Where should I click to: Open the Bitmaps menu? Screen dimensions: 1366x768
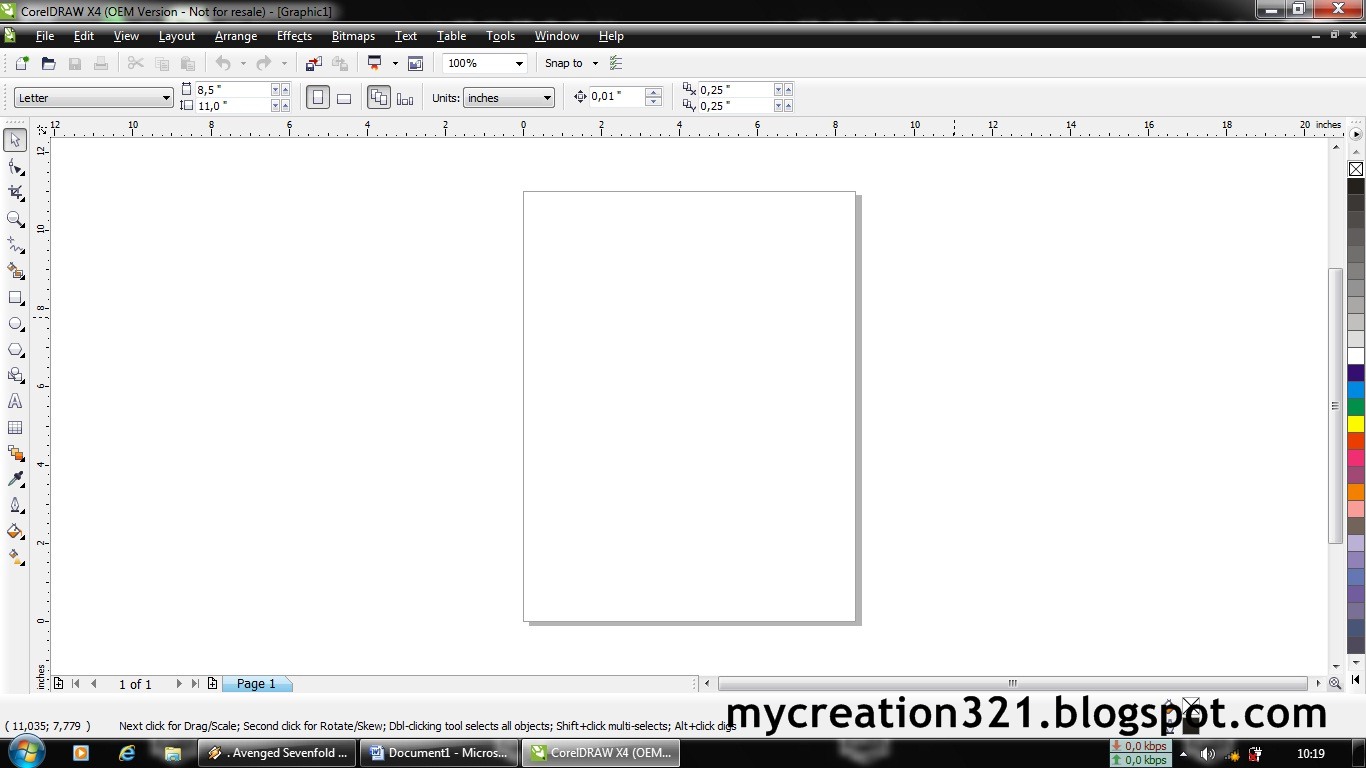pyautogui.click(x=353, y=36)
